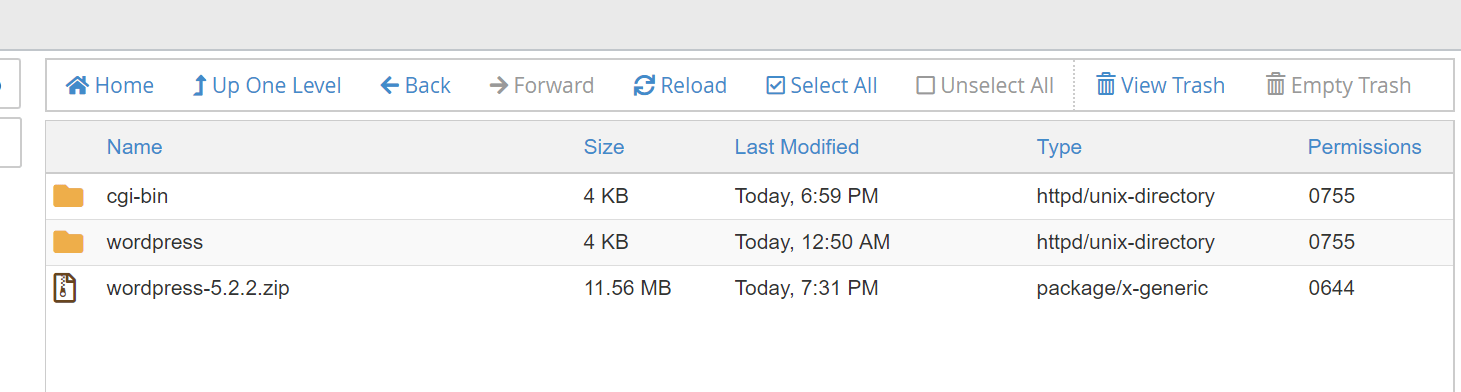Sort by Permissions column header
This screenshot has height=392, width=1461.
[1364, 147]
